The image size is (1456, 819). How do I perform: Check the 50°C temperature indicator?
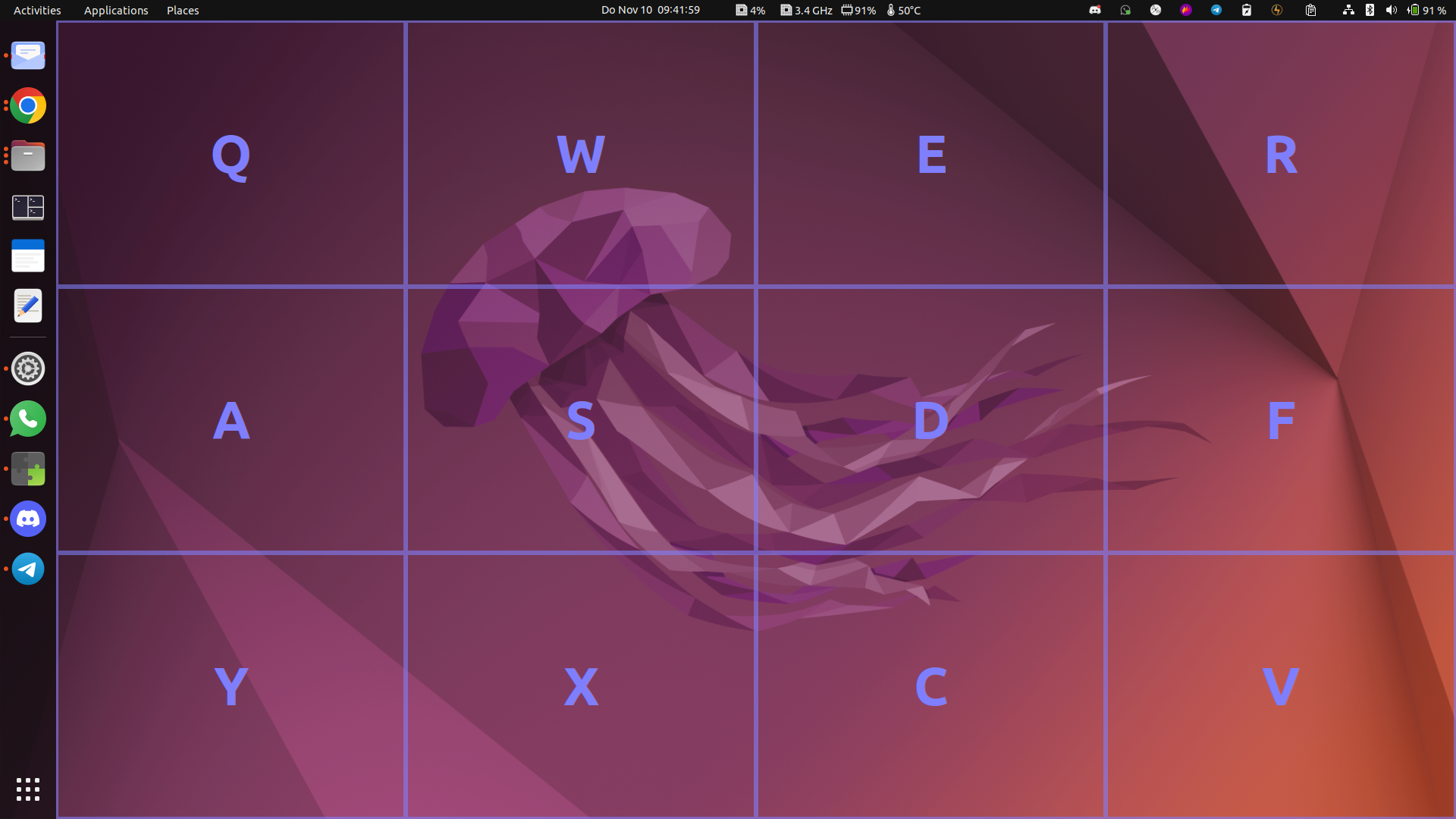pyautogui.click(x=904, y=10)
